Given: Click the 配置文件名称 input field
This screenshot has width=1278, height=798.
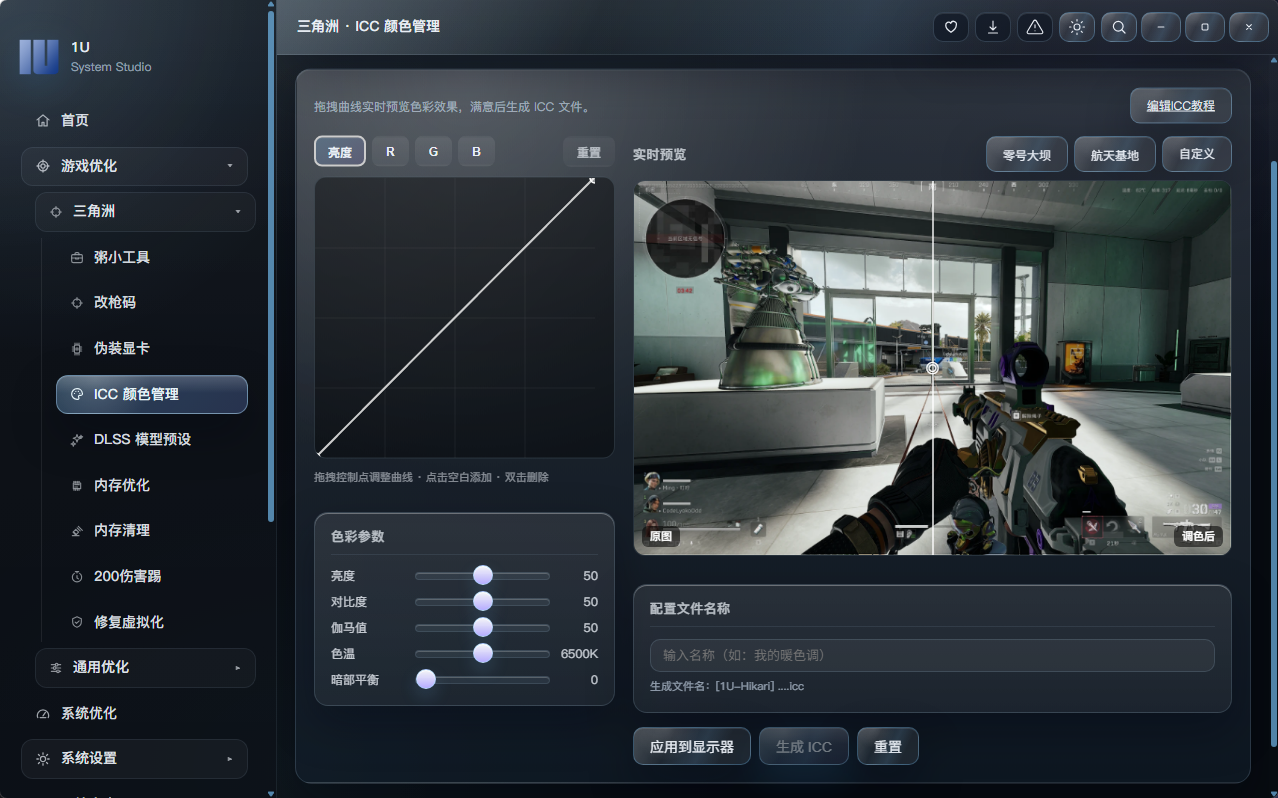Looking at the screenshot, I should (932, 655).
